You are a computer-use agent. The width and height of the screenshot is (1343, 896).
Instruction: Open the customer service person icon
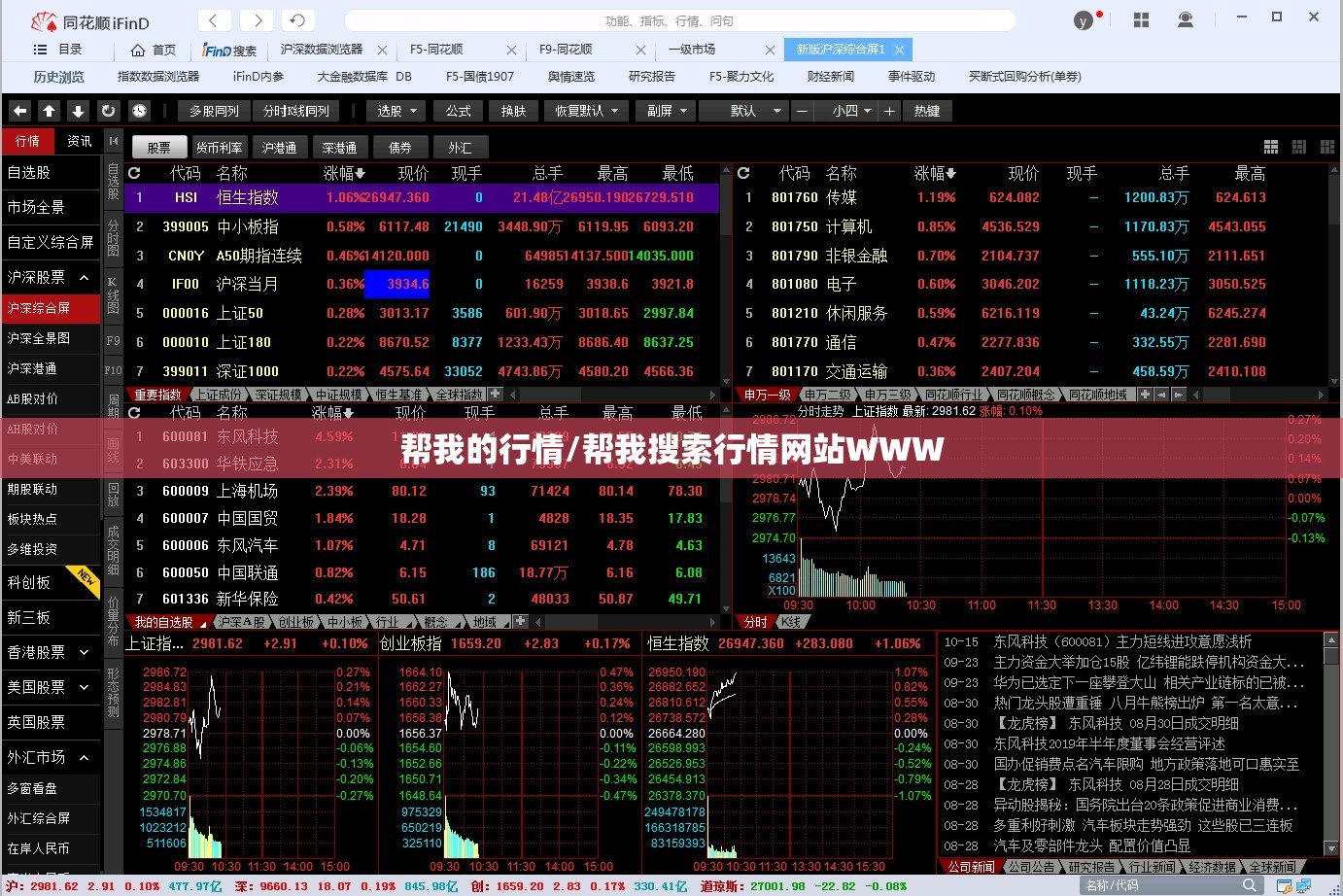[x=1186, y=20]
